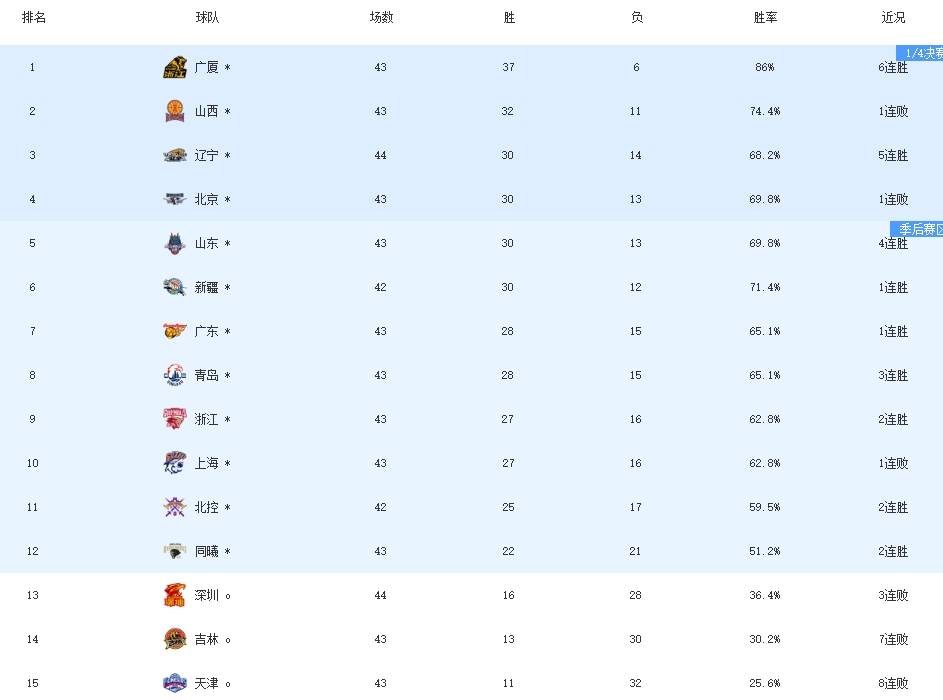The image size is (943, 700).
Task: Open the 新疆 team name link
Action: point(207,288)
